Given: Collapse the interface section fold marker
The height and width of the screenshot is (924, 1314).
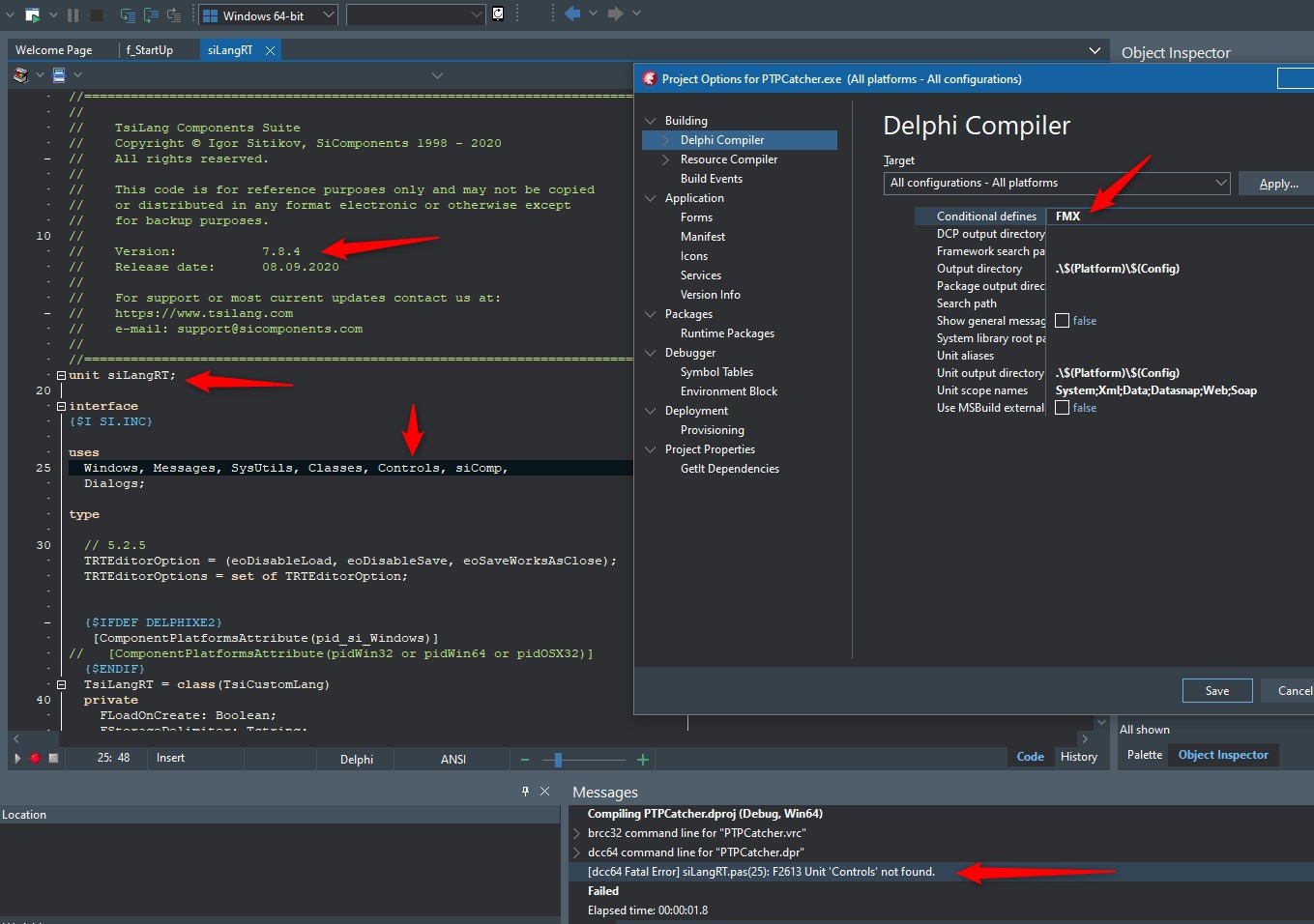Looking at the screenshot, I should coord(61,406).
